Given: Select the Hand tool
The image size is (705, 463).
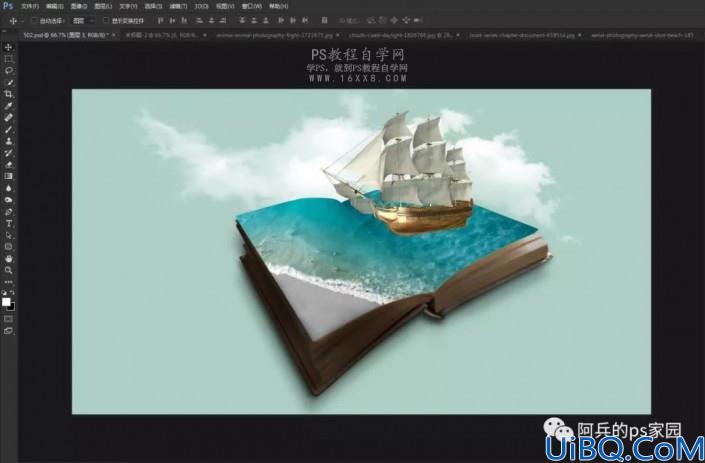Looking at the screenshot, I should point(9,258).
